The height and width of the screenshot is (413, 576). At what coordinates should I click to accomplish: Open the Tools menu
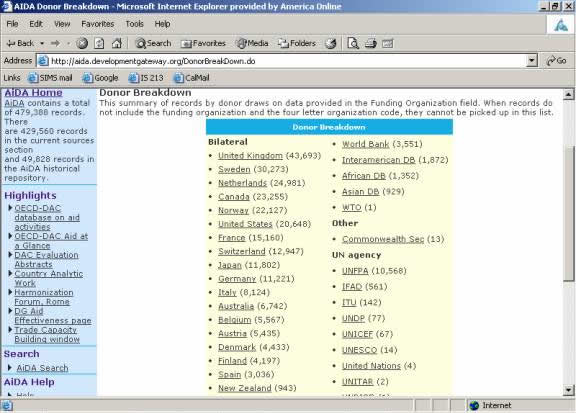point(134,24)
